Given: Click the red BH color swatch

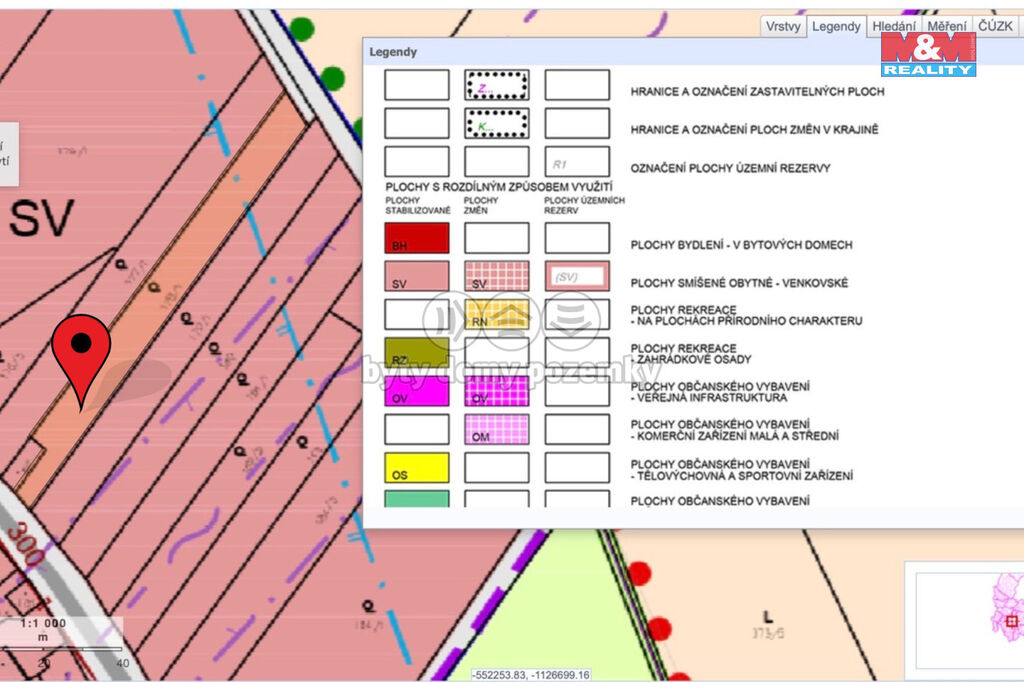Looking at the screenshot, I should 417,238.
